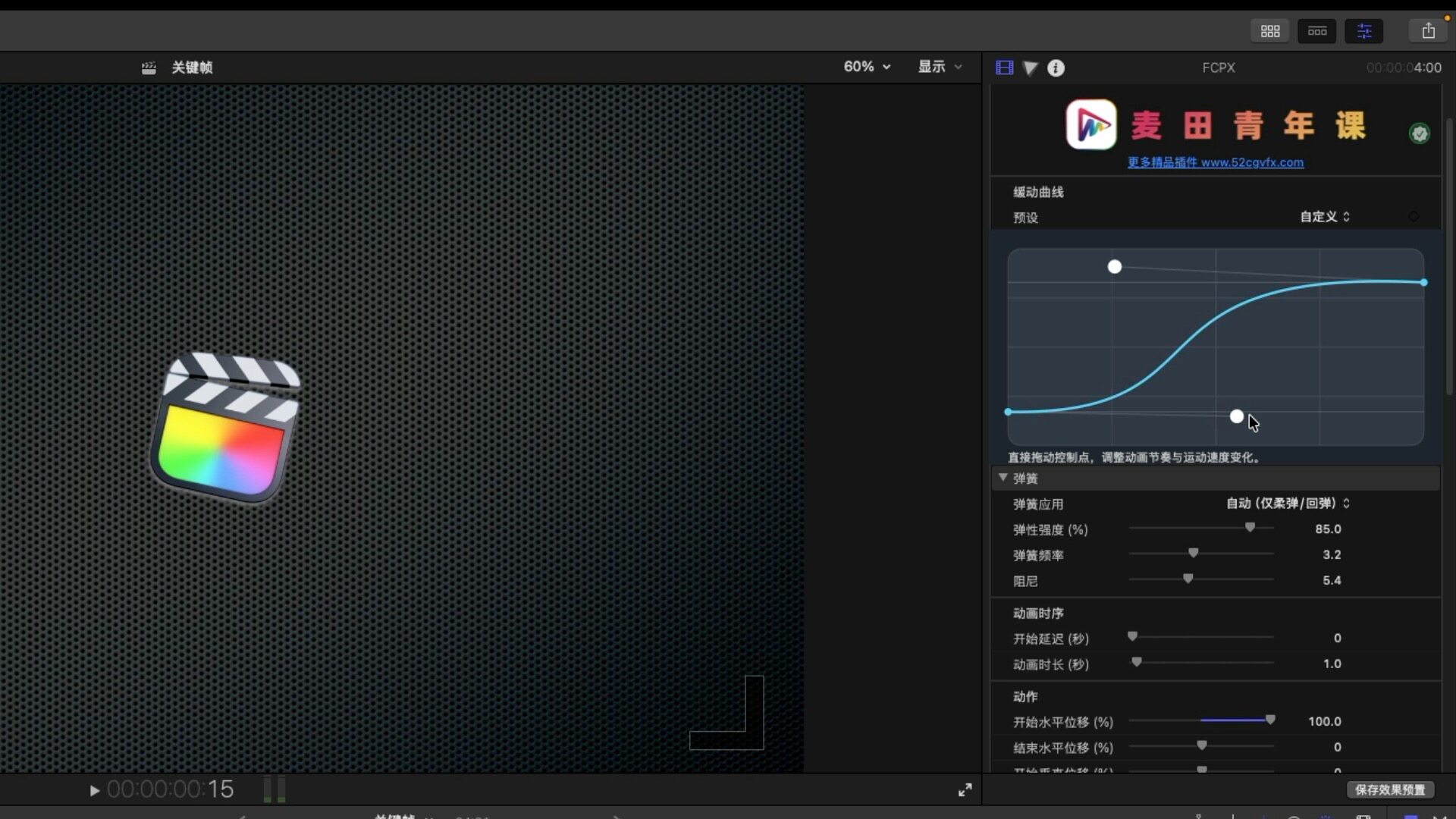Click the 保存效果预置 button
Viewport: 1456px width, 819px height.
pyautogui.click(x=1390, y=790)
